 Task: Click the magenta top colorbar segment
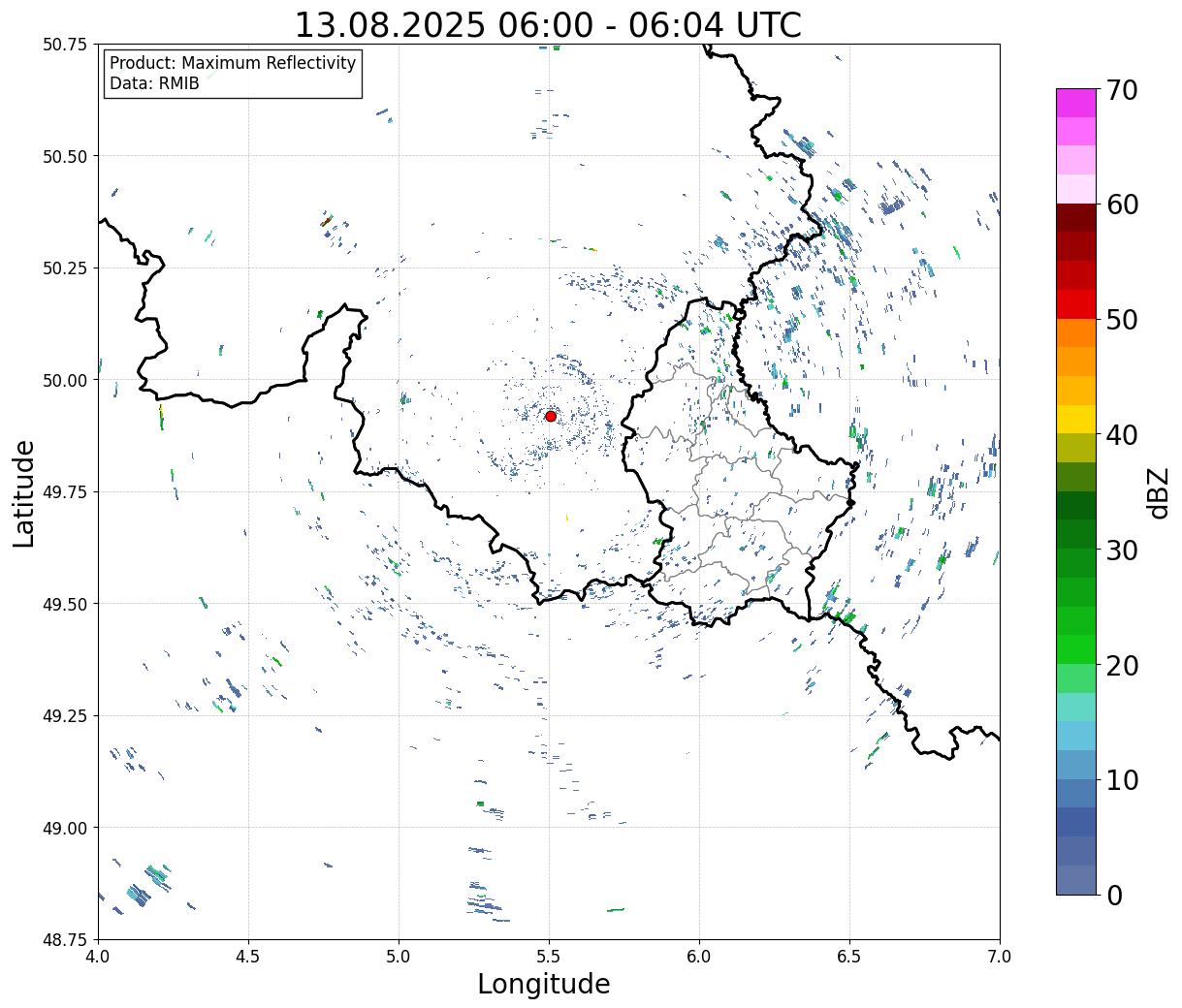tap(1076, 104)
